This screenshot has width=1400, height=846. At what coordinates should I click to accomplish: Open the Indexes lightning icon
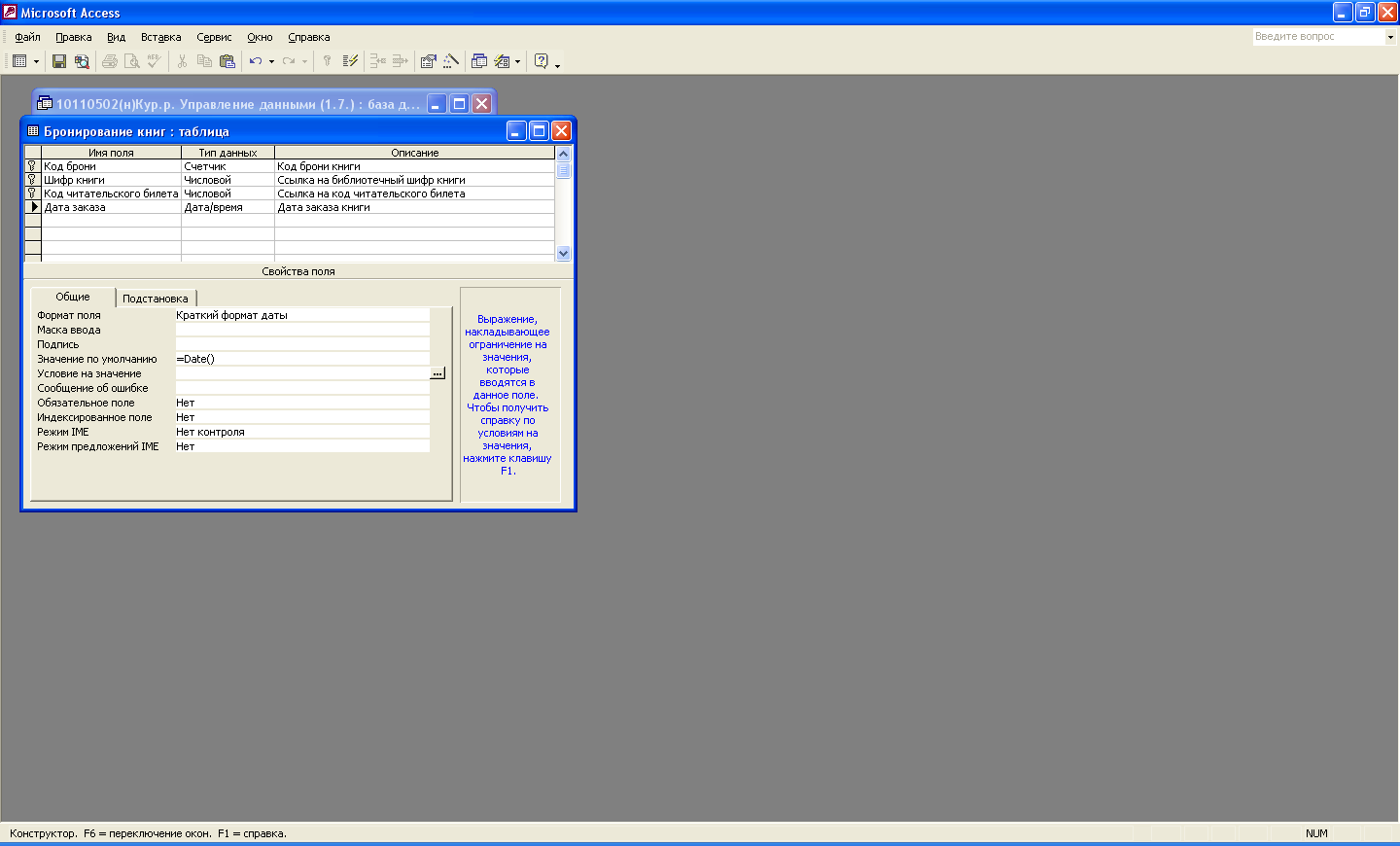click(x=351, y=61)
